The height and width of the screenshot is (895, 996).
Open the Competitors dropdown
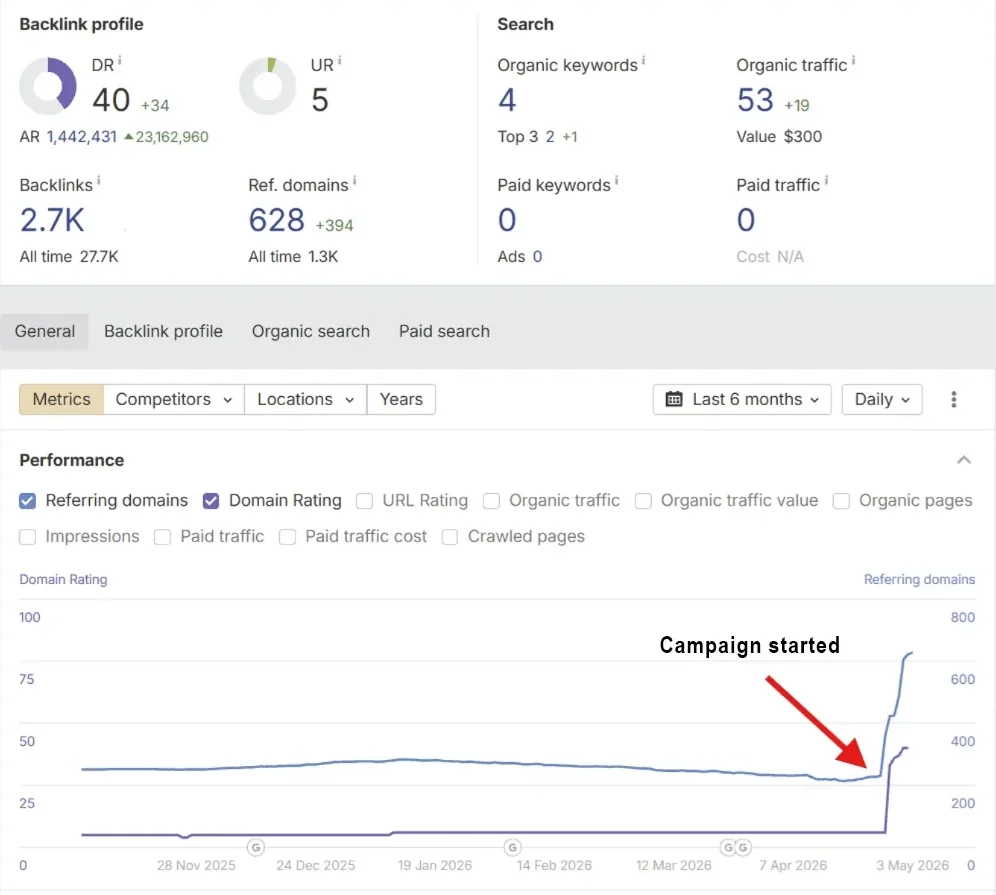174,400
